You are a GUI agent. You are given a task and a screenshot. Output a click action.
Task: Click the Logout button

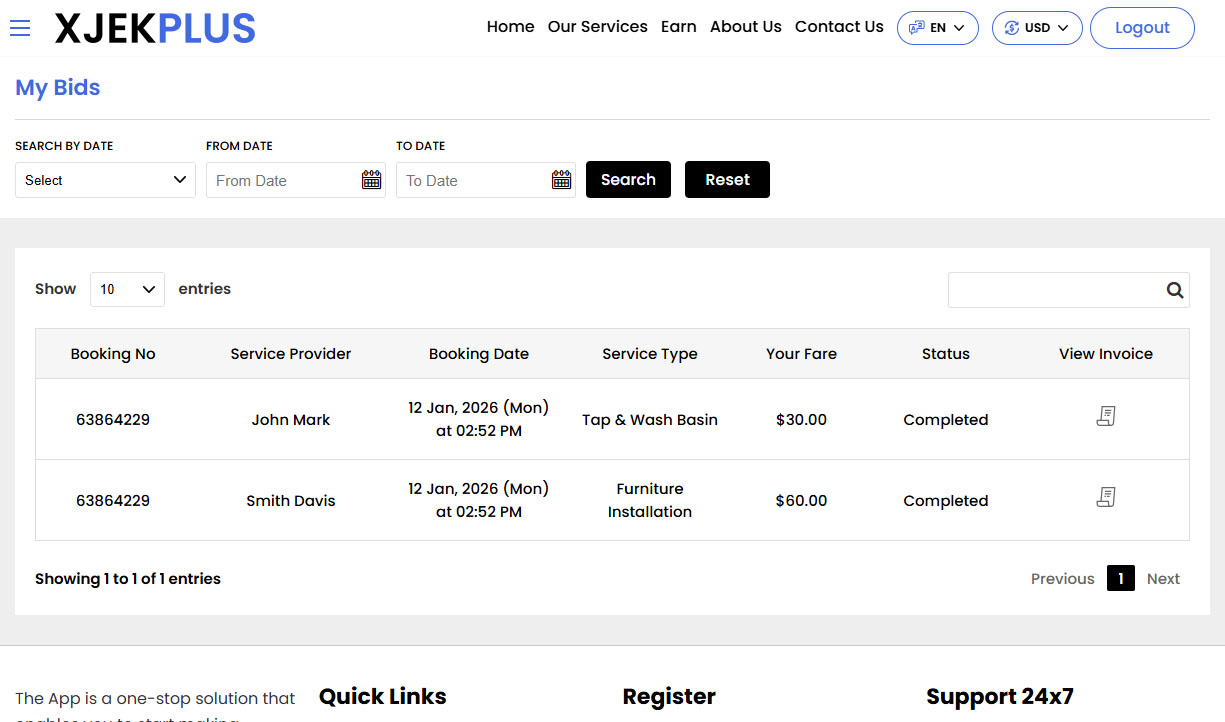point(1141,28)
